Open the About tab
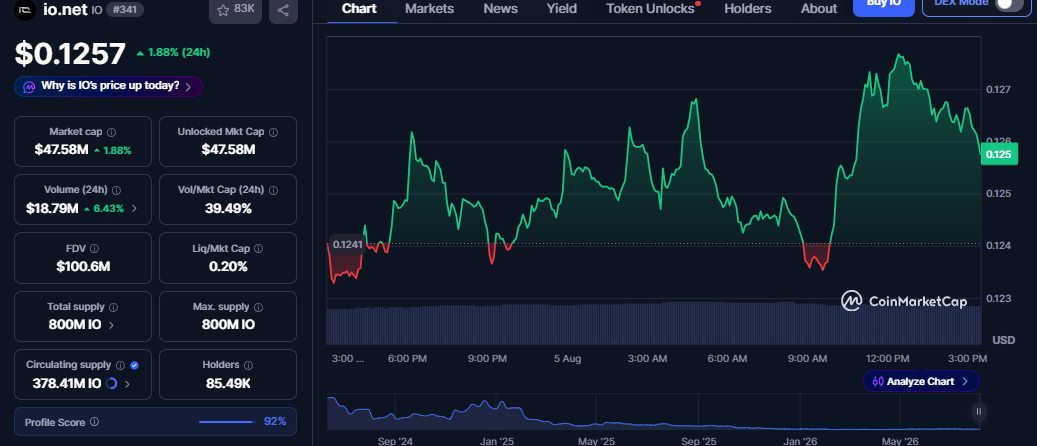Image resolution: width=1037 pixels, height=446 pixels. click(819, 9)
